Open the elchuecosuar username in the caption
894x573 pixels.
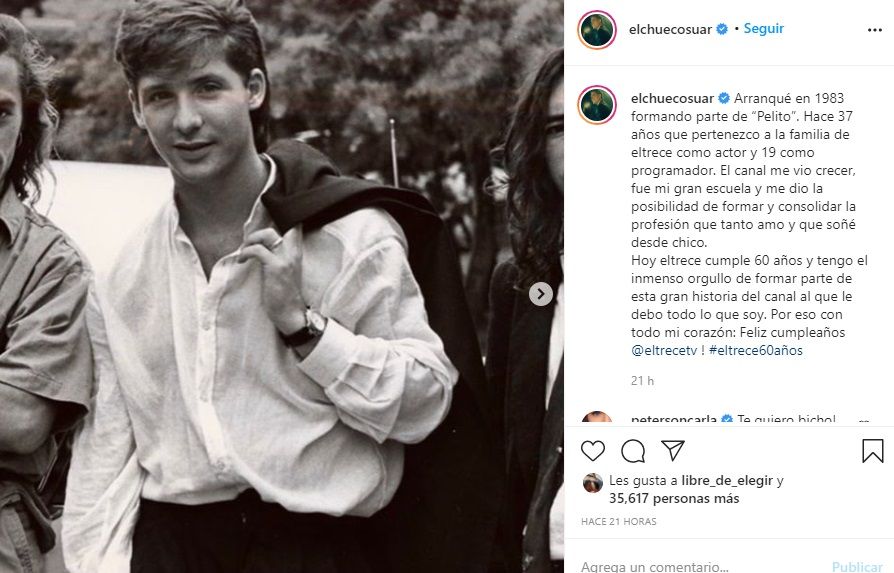point(672,98)
